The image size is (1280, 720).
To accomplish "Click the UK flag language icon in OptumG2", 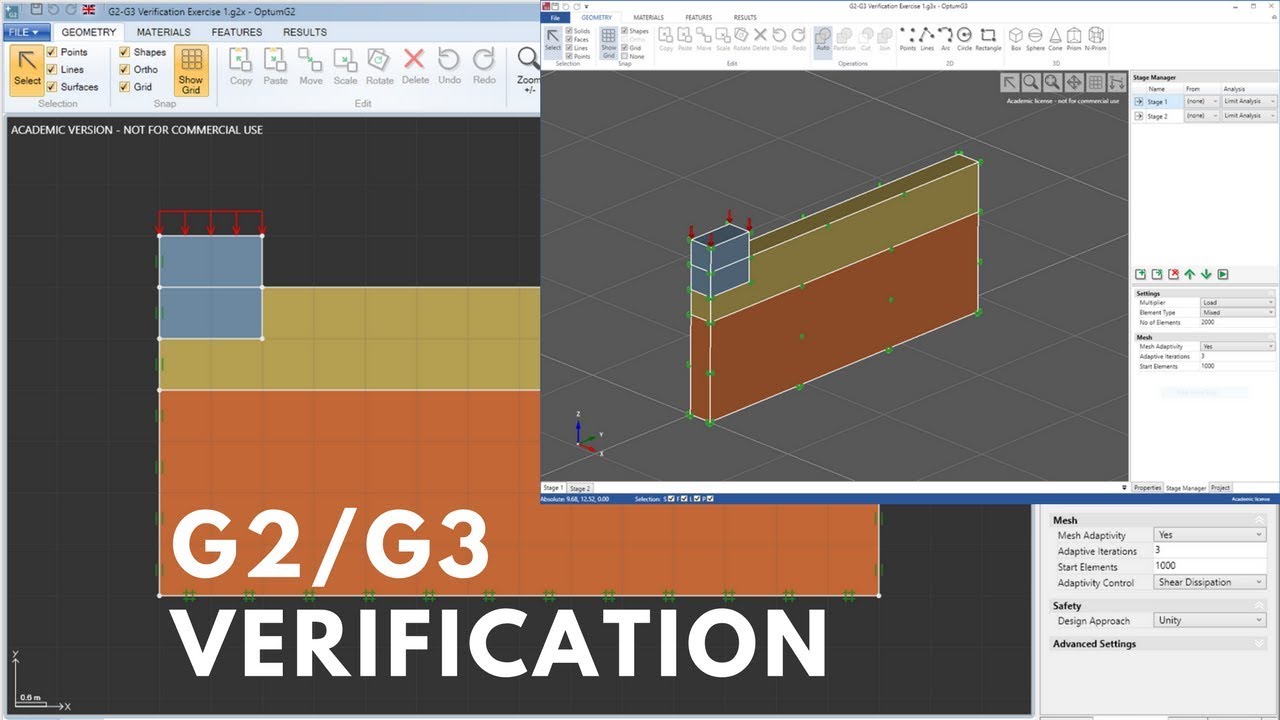I will pyautogui.click(x=89, y=9).
